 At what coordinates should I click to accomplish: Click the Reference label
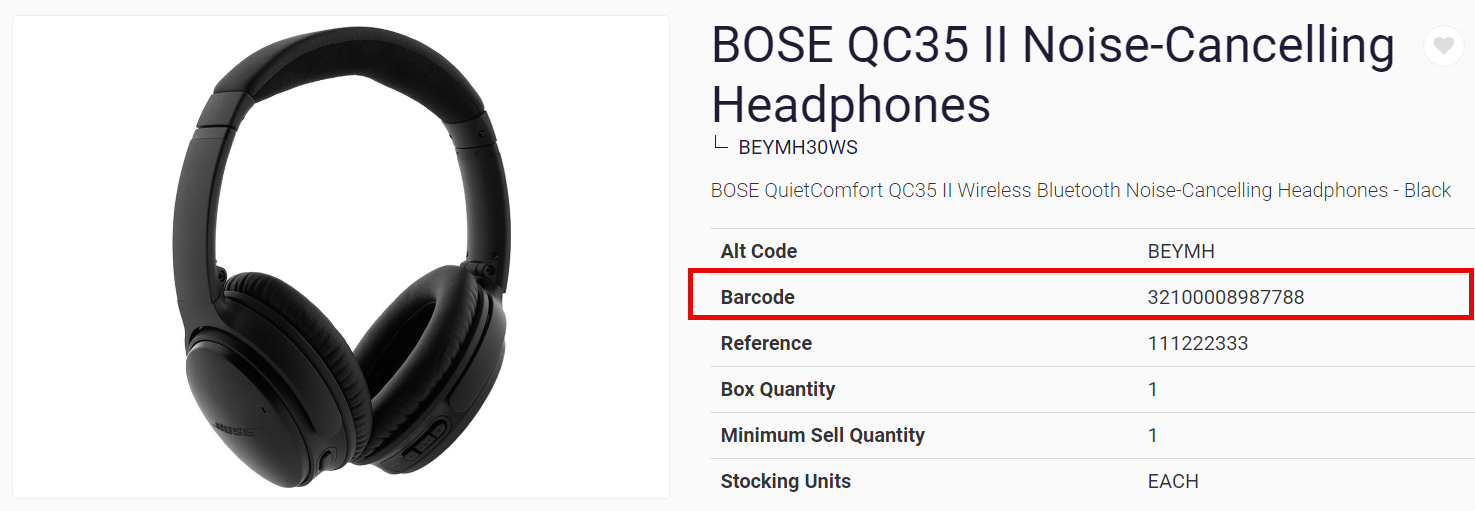[x=766, y=343]
